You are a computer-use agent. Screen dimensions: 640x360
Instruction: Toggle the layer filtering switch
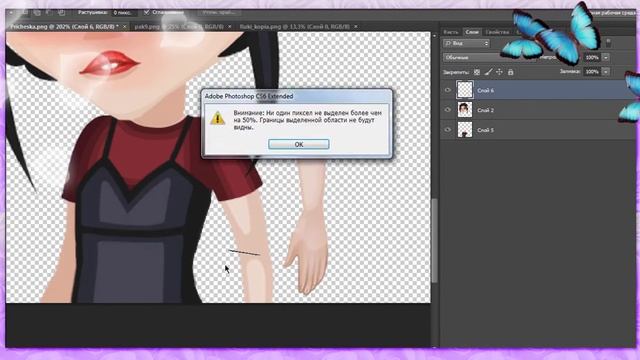608,42
